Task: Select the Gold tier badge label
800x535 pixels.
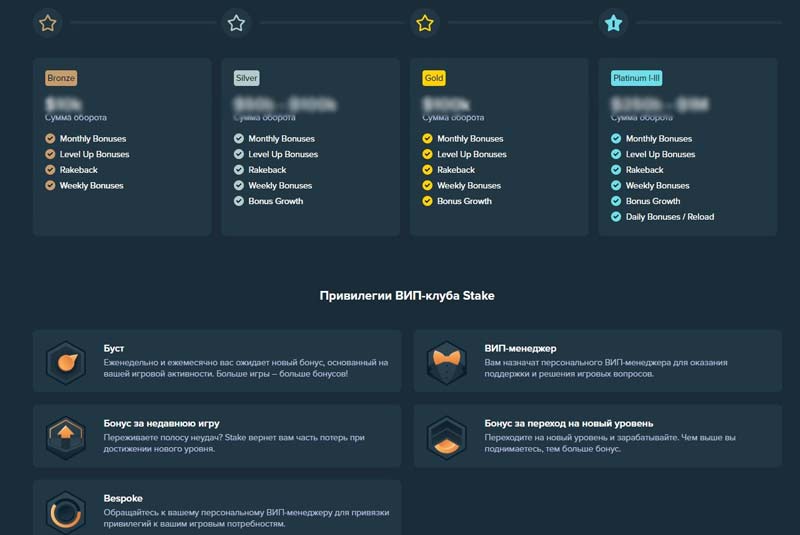Action: pyautogui.click(x=433, y=78)
